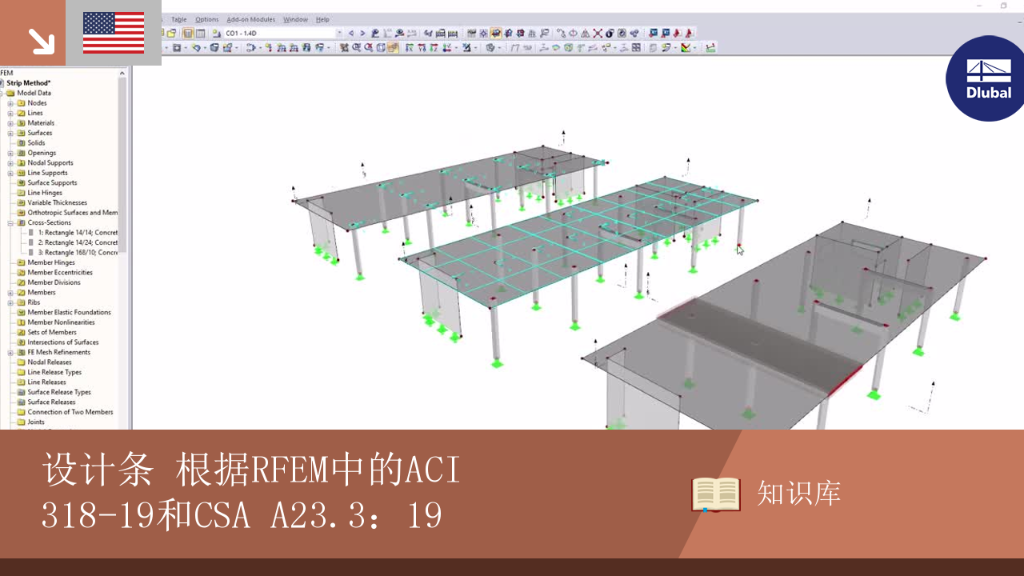The image size is (1024, 576).
Task: Expand the Surfaces tree node
Action: 10,133
